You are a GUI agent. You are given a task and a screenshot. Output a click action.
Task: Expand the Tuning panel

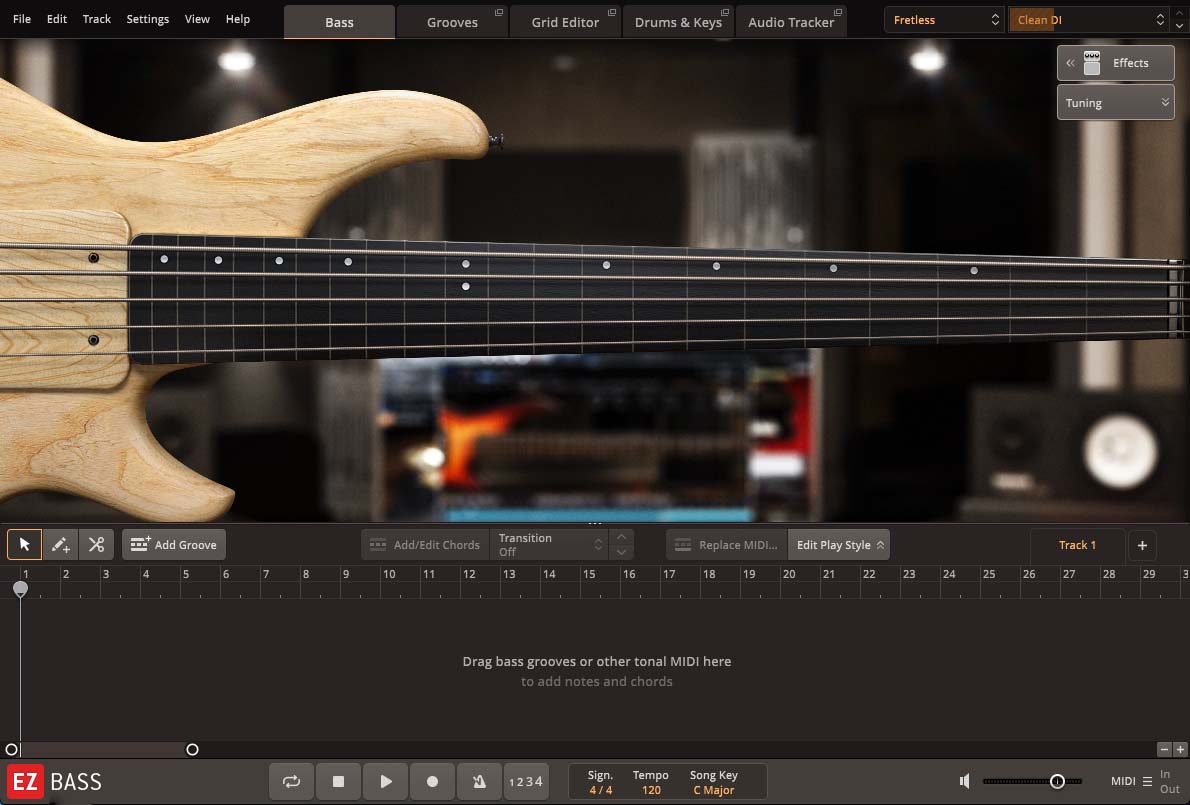coord(1114,101)
